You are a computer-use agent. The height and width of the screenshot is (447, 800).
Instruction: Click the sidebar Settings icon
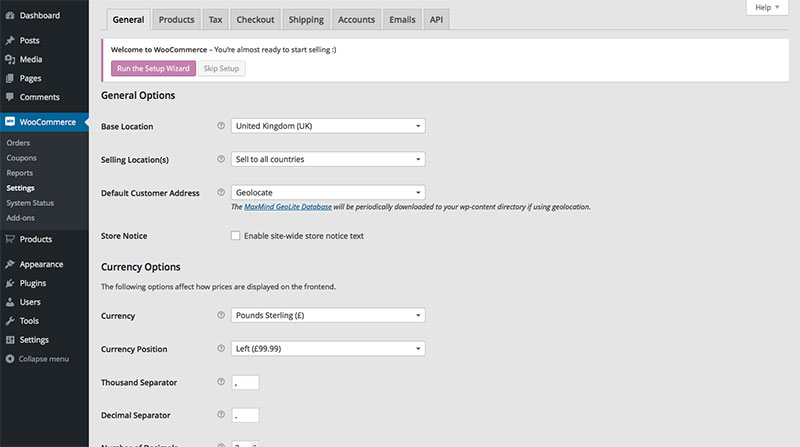point(10,339)
